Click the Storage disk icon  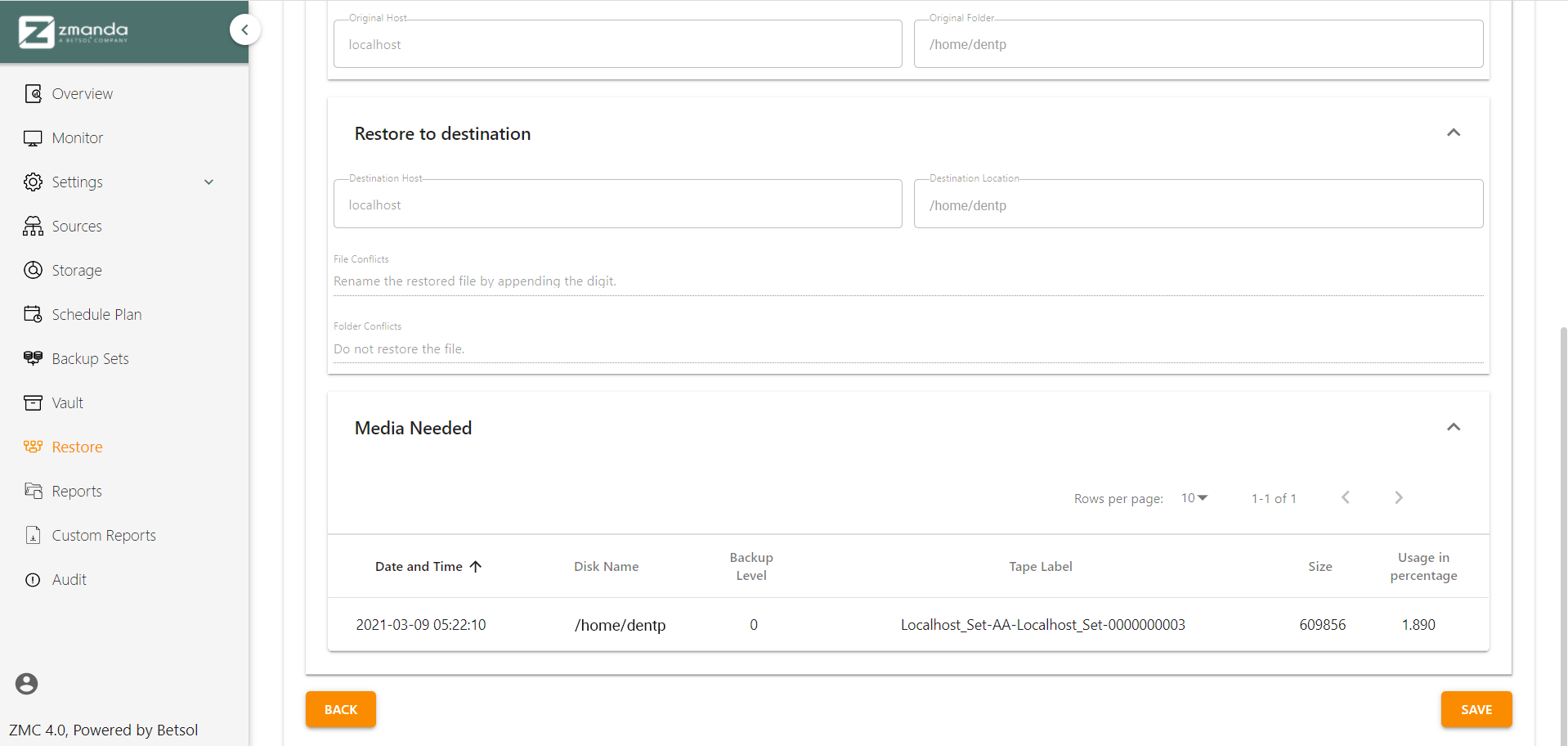point(33,270)
